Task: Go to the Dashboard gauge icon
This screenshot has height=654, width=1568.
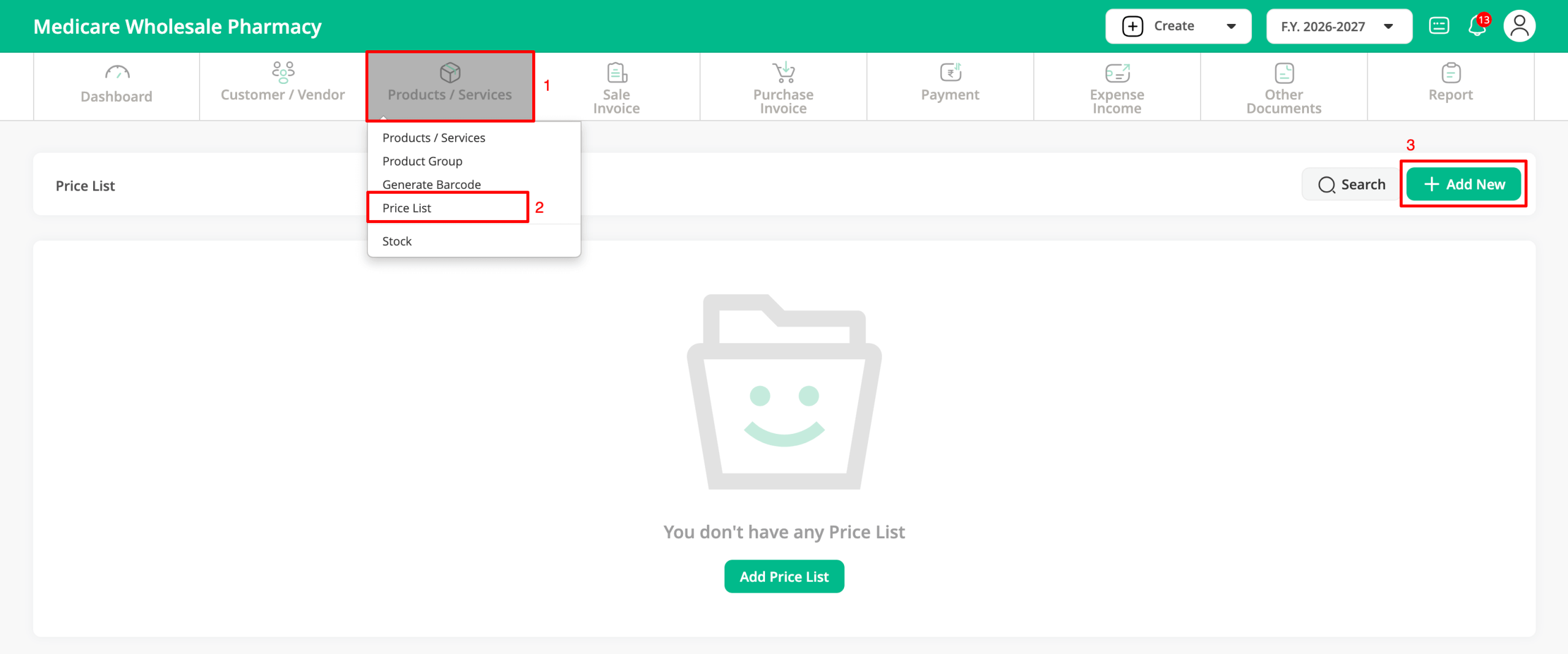Action: coord(117,73)
